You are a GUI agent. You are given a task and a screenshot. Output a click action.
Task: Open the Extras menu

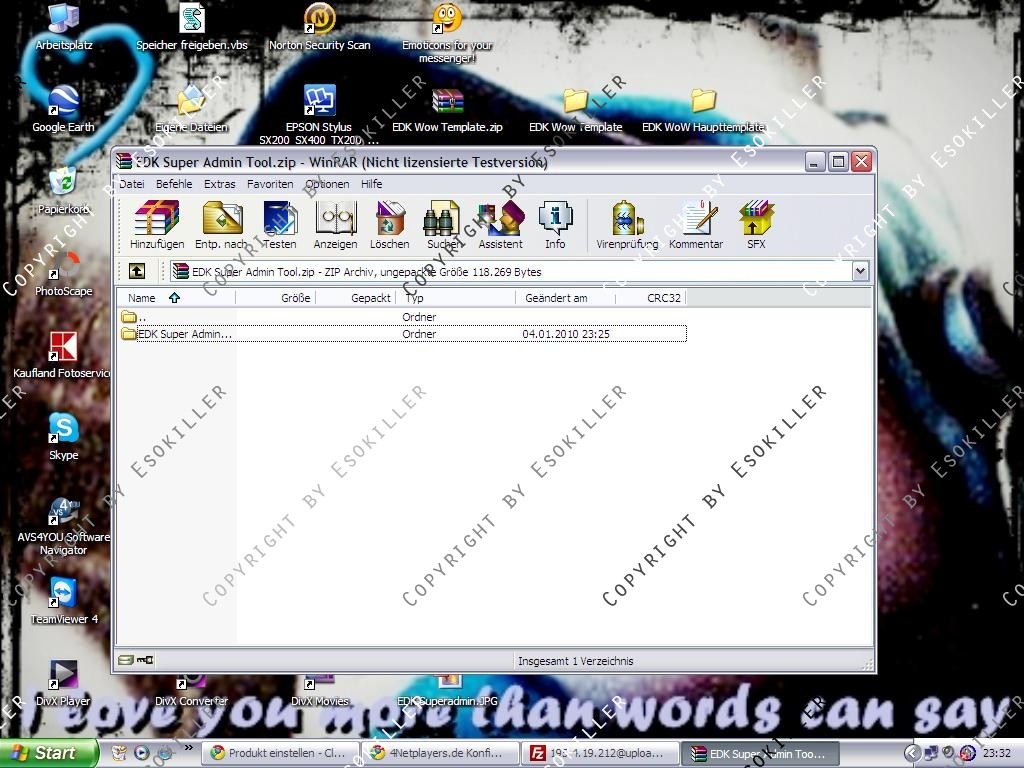tap(219, 184)
